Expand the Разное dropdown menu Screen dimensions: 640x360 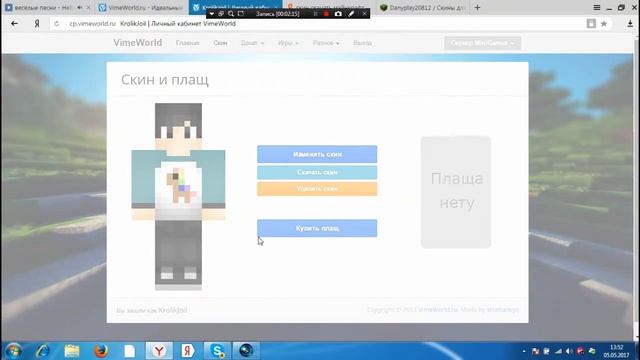point(326,43)
